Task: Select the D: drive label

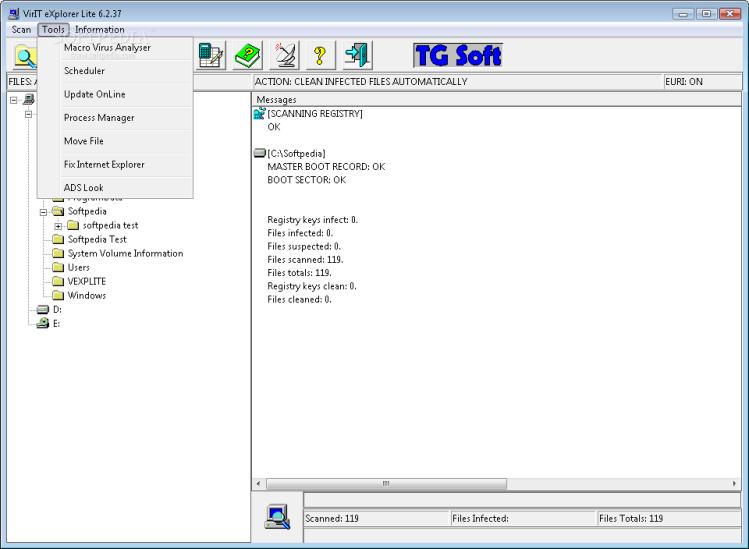Action: point(57,310)
